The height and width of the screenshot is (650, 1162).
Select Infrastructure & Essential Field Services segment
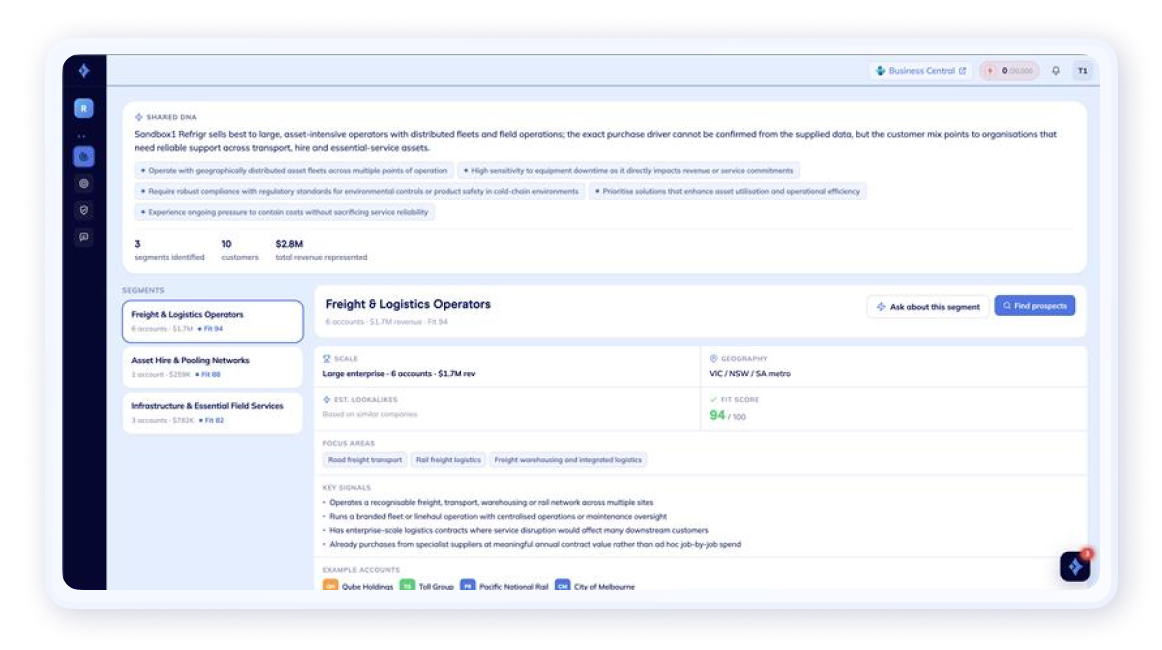213,413
